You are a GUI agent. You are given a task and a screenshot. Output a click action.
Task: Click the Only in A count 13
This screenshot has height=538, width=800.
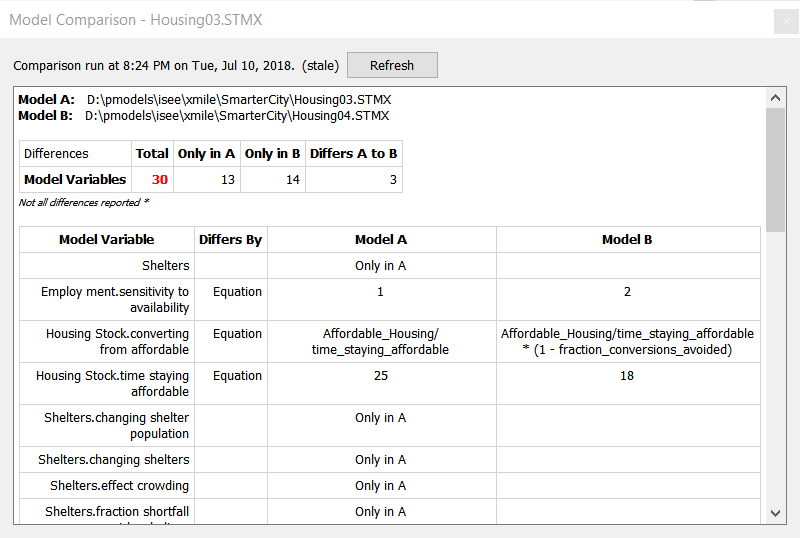coord(228,180)
